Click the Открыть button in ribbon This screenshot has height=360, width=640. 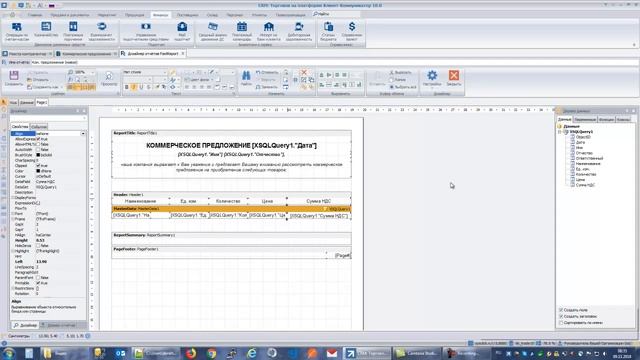click(38, 80)
